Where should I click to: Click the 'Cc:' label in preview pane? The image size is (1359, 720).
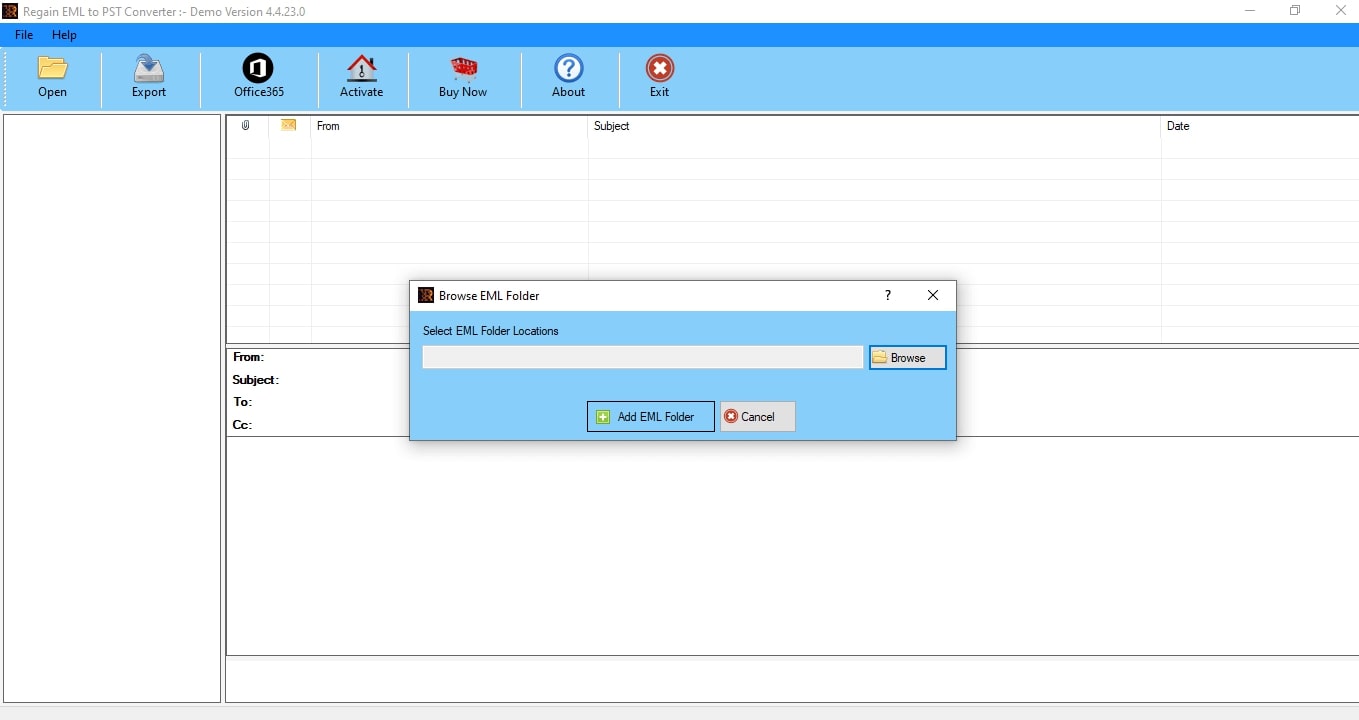[x=242, y=425]
